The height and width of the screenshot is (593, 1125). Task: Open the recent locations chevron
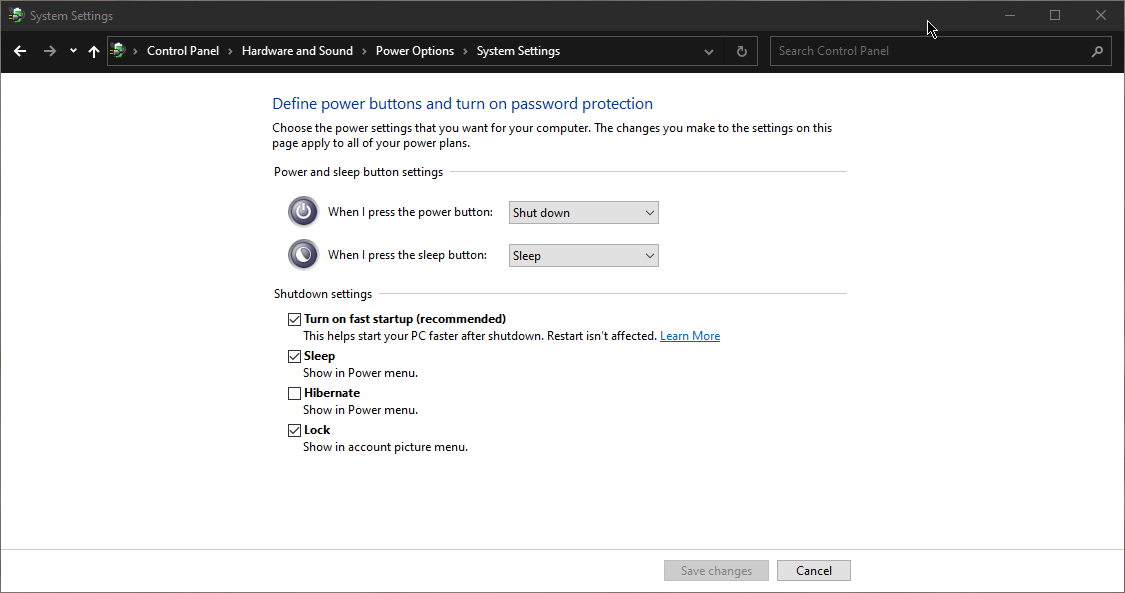(73, 51)
